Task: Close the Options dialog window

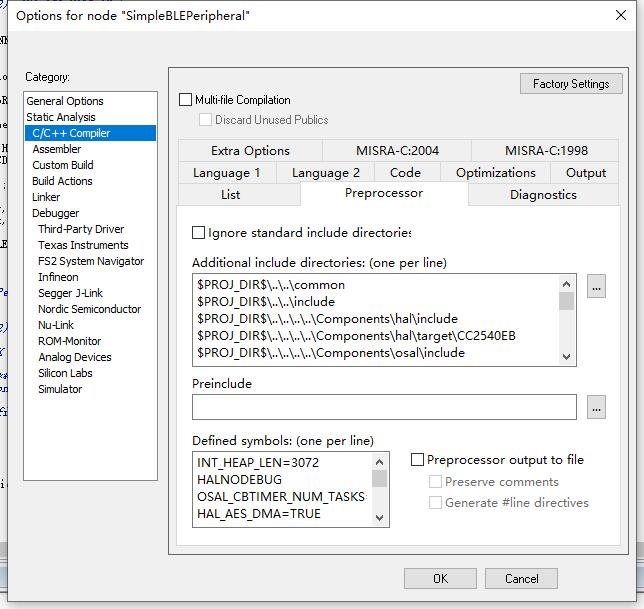Action: [623, 15]
